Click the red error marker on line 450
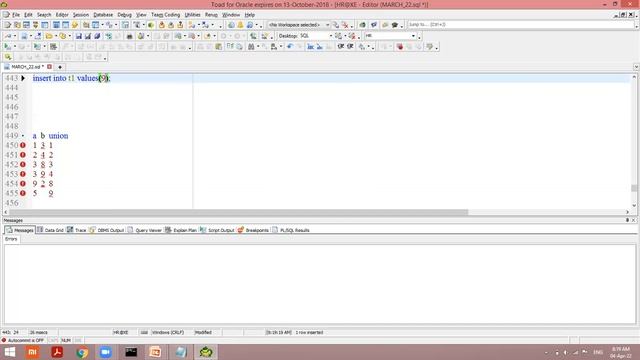The height and width of the screenshot is (360, 640). coord(23,145)
